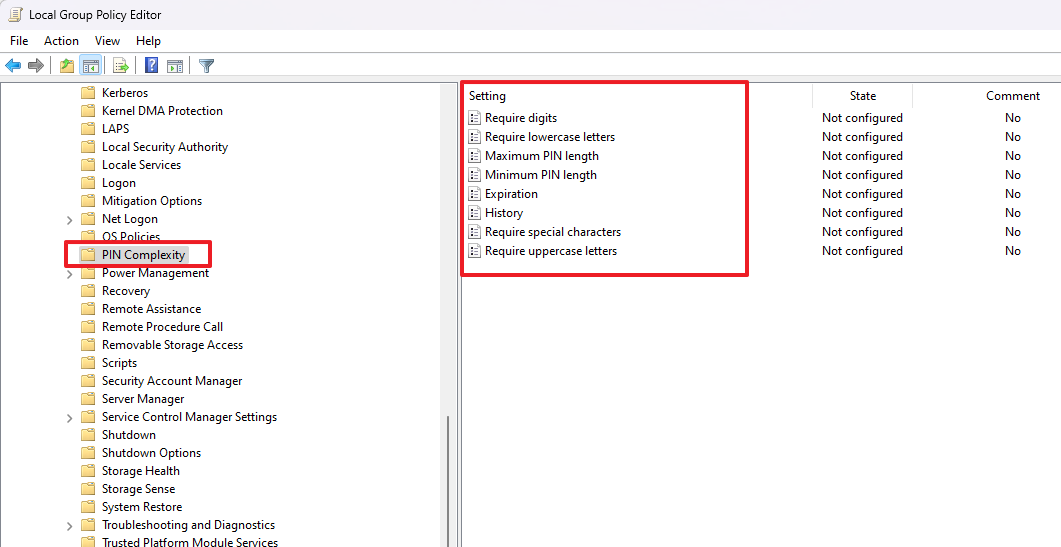The width and height of the screenshot is (1061, 547).
Task: Expand the Power Management tree node
Action: [x=70, y=274]
